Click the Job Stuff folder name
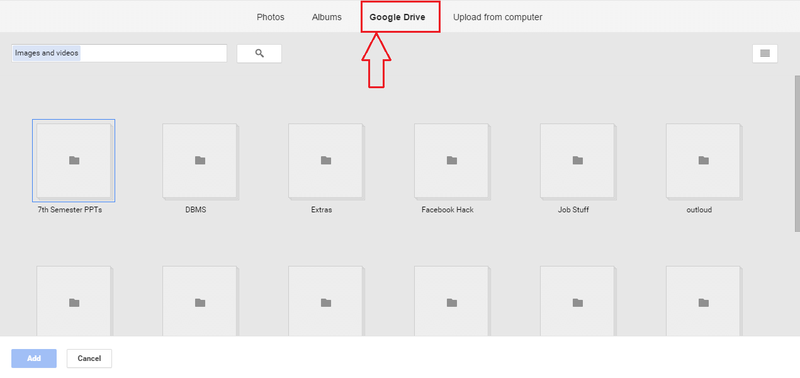Screen dimensions: 800x378 (x=573, y=210)
